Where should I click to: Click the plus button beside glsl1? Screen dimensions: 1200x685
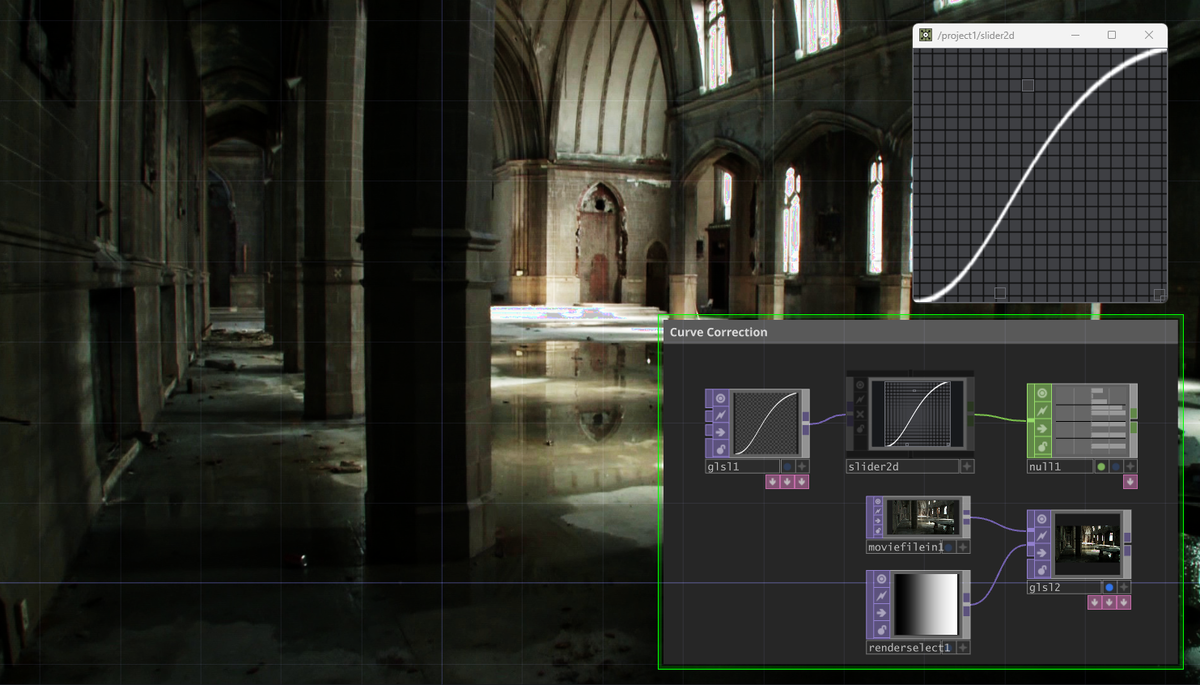point(802,466)
